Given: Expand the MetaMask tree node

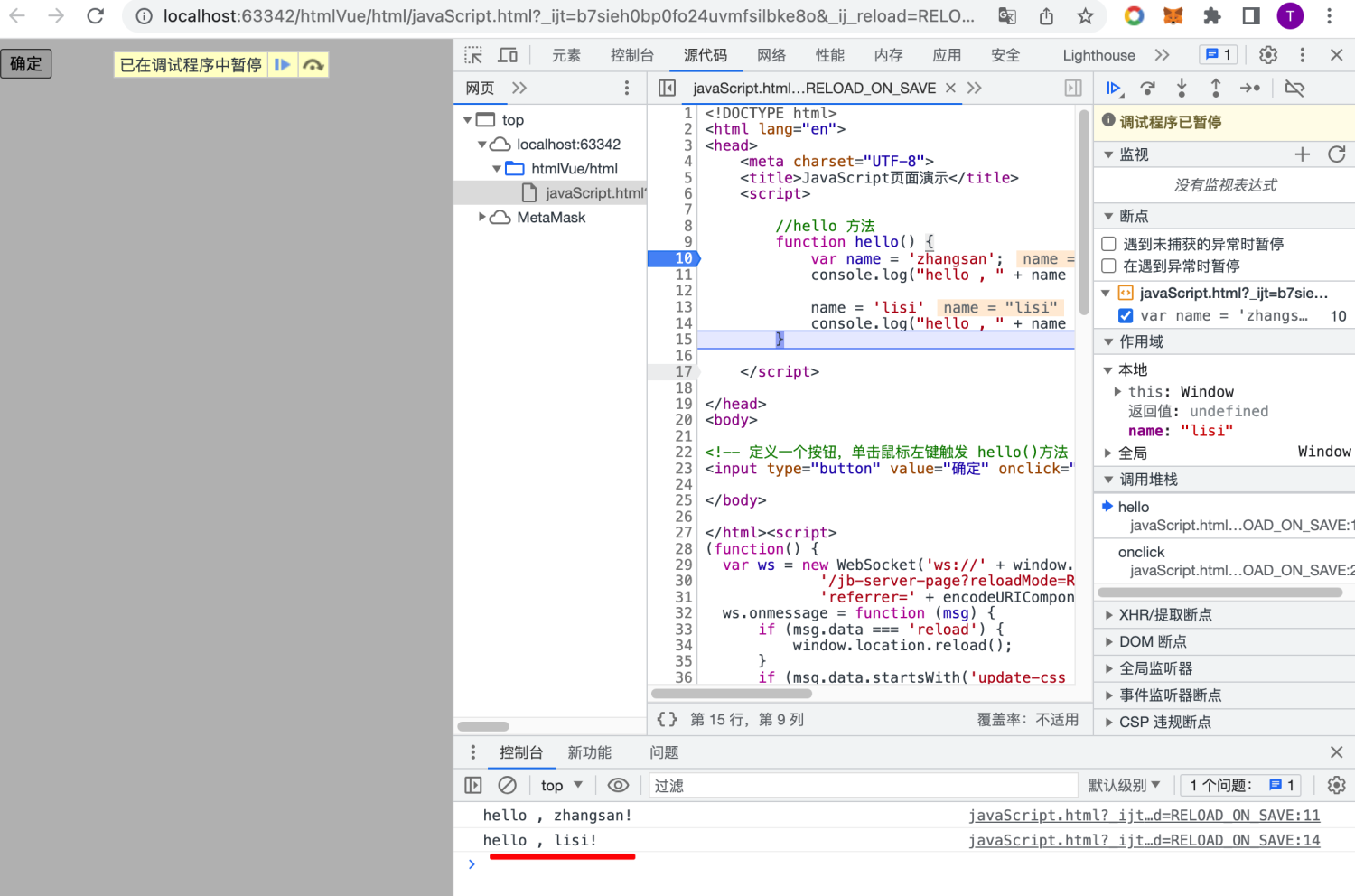Looking at the screenshot, I should [481, 217].
